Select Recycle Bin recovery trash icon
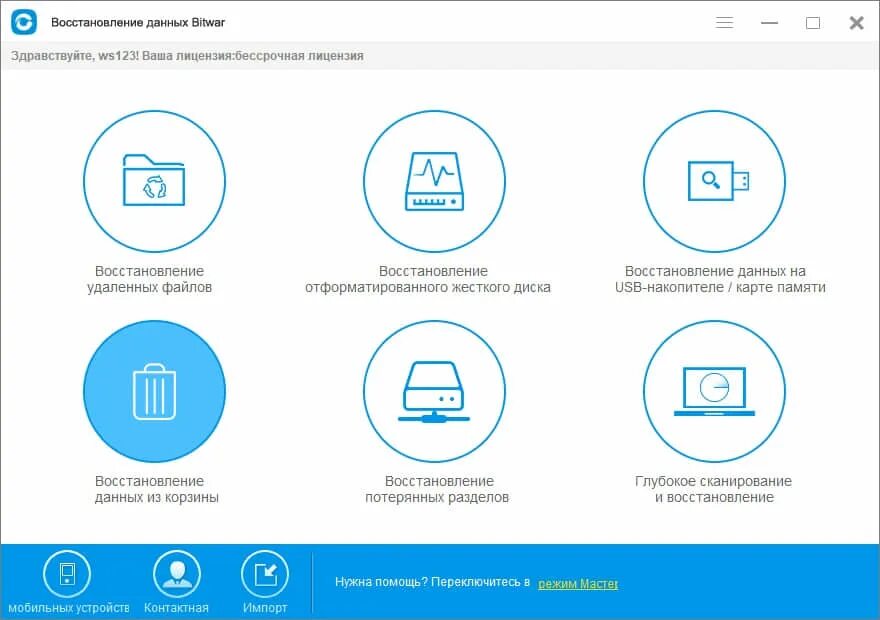Viewport: 880px width, 620px height. click(154, 391)
